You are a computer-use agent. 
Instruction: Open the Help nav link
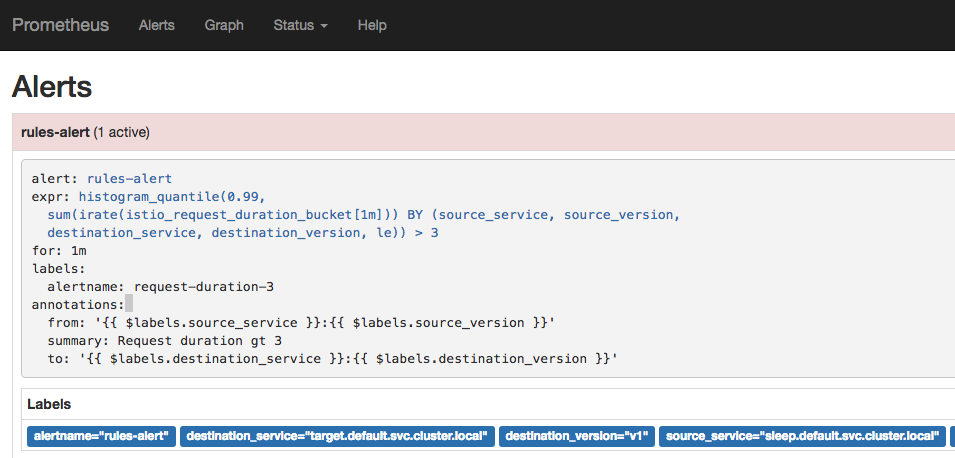[x=372, y=25]
